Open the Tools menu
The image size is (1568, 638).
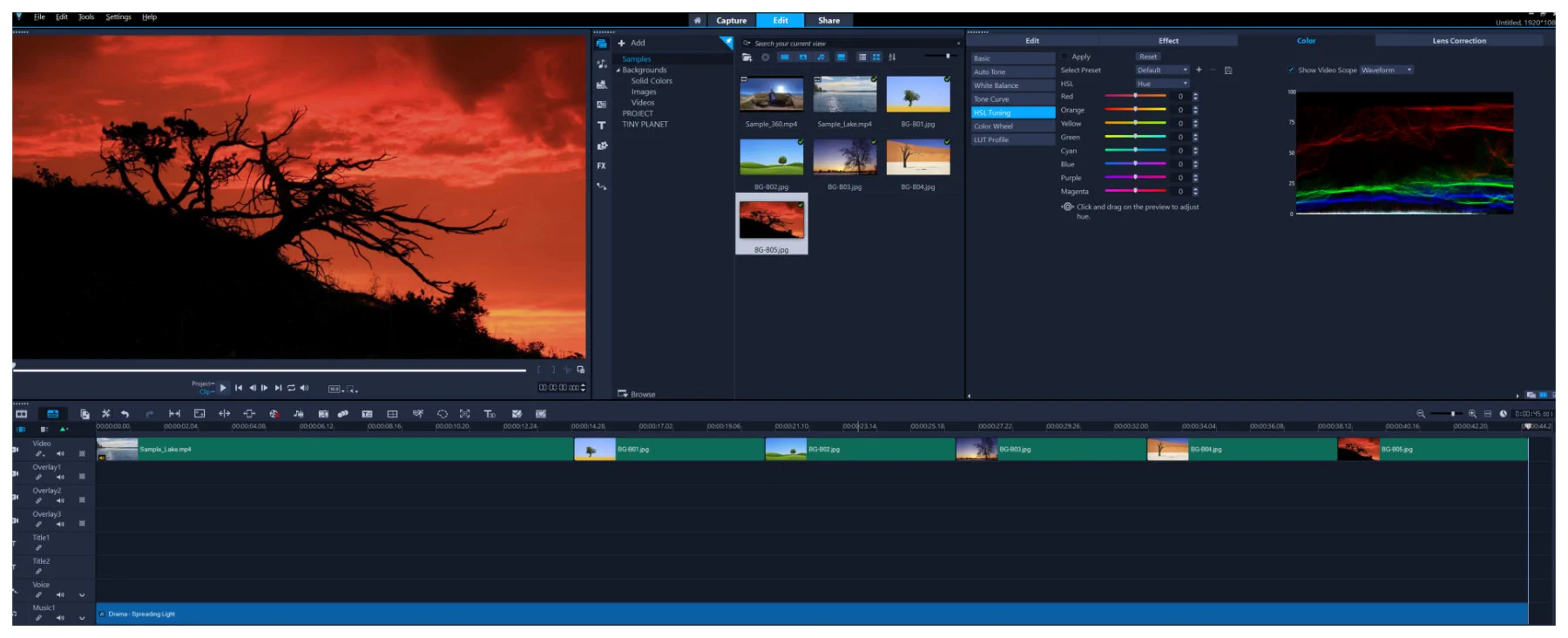86,17
